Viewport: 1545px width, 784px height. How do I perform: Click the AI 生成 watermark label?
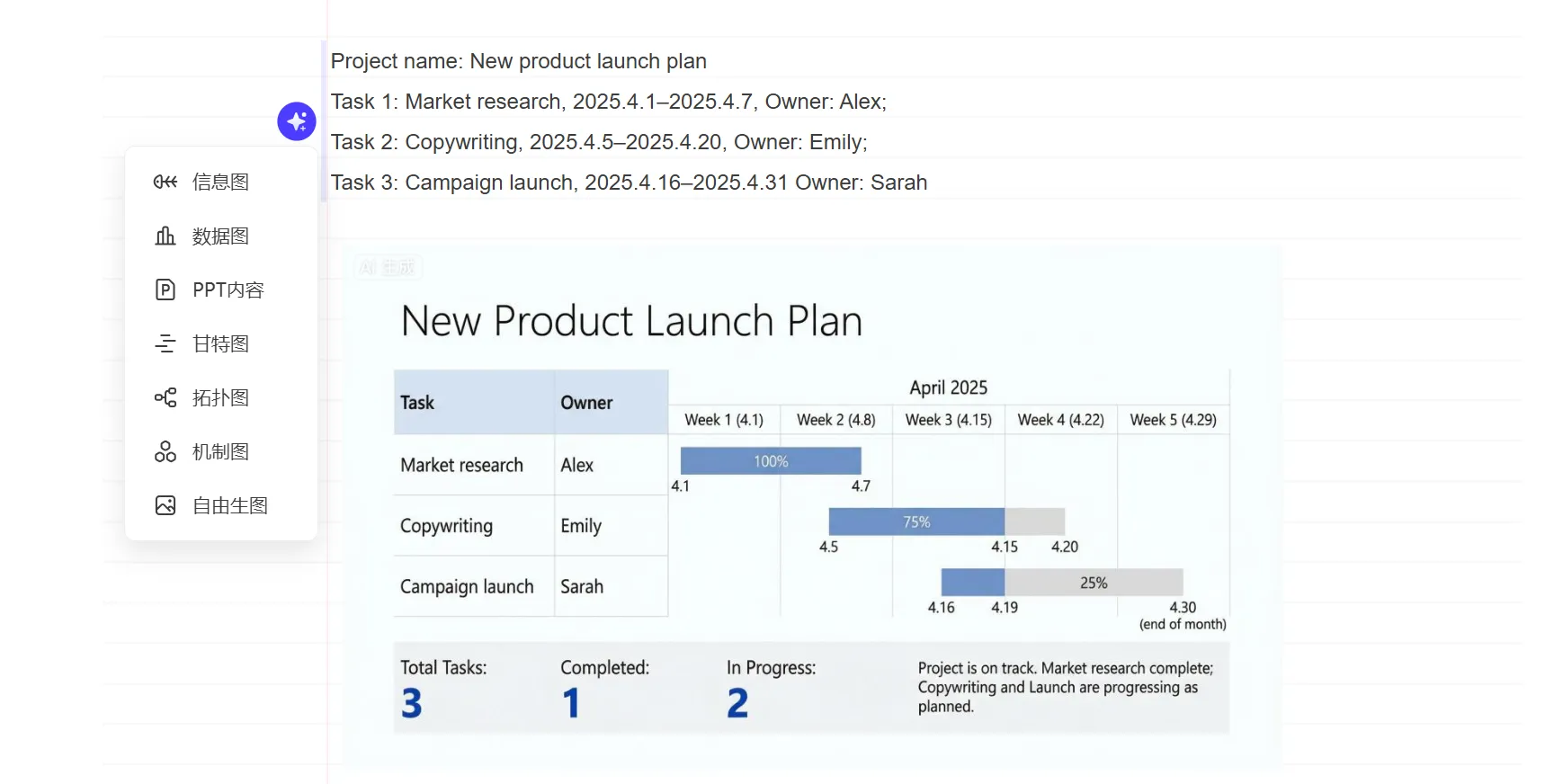pos(388,267)
